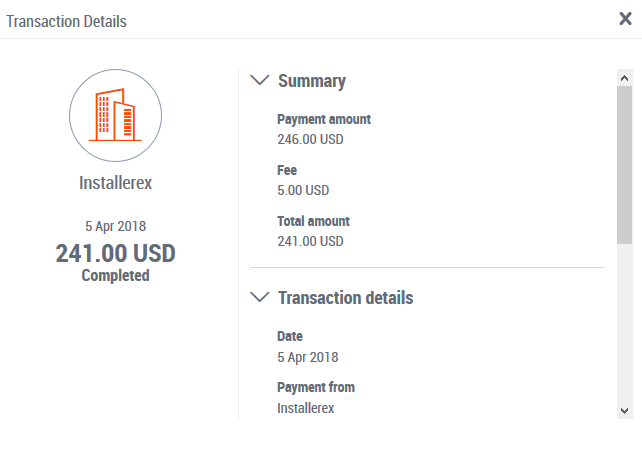Click the Payment amount value 246.00 USD
This screenshot has height=463, width=642.
[x=310, y=139]
